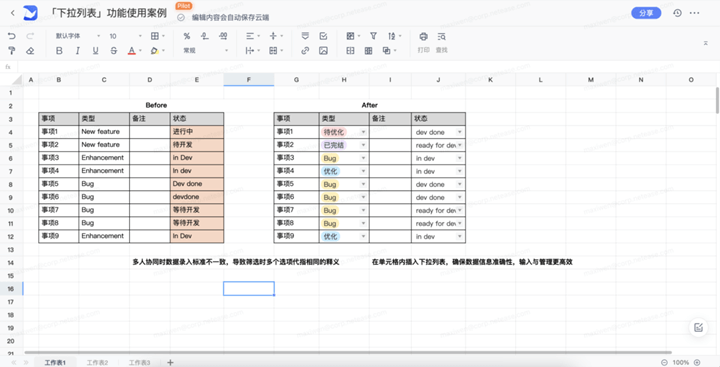Open the fill color bucket swatch
This screenshot has height=367, width=720.
pos(155,51)
